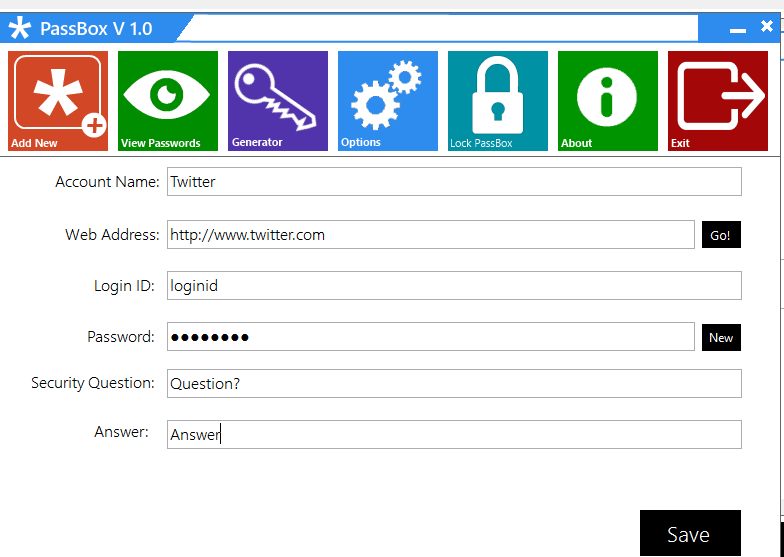Click the Lock PassBox padlock tile
The image size is (784, 557).
point(498,100)
